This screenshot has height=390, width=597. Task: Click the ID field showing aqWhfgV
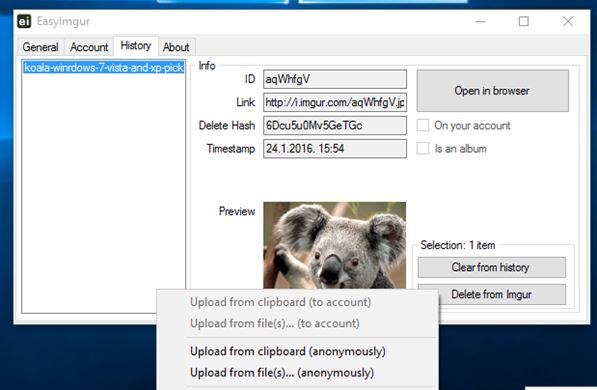335,79
